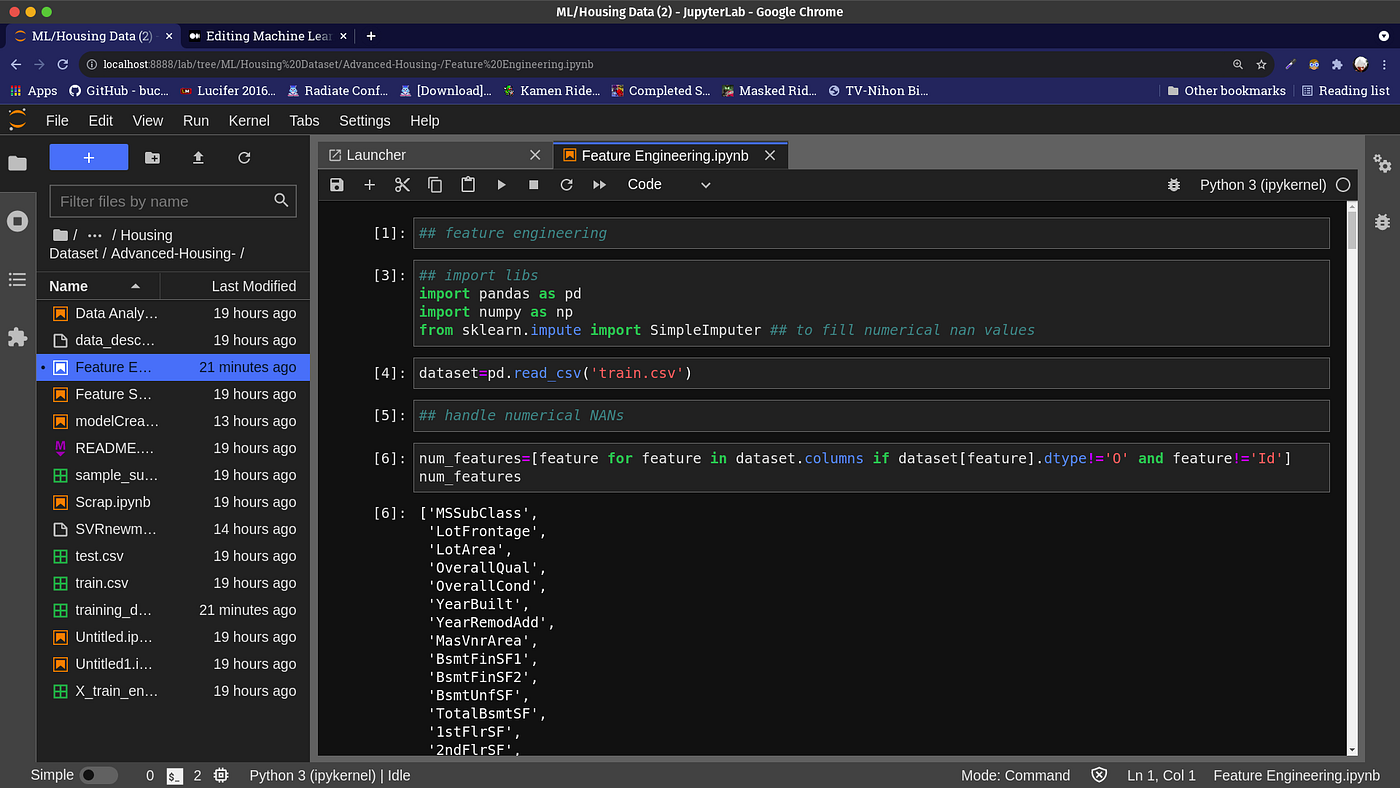1400x788 pixels.
Task: Interrupt the kernel with the stop icon
Action: pos(534,185)
